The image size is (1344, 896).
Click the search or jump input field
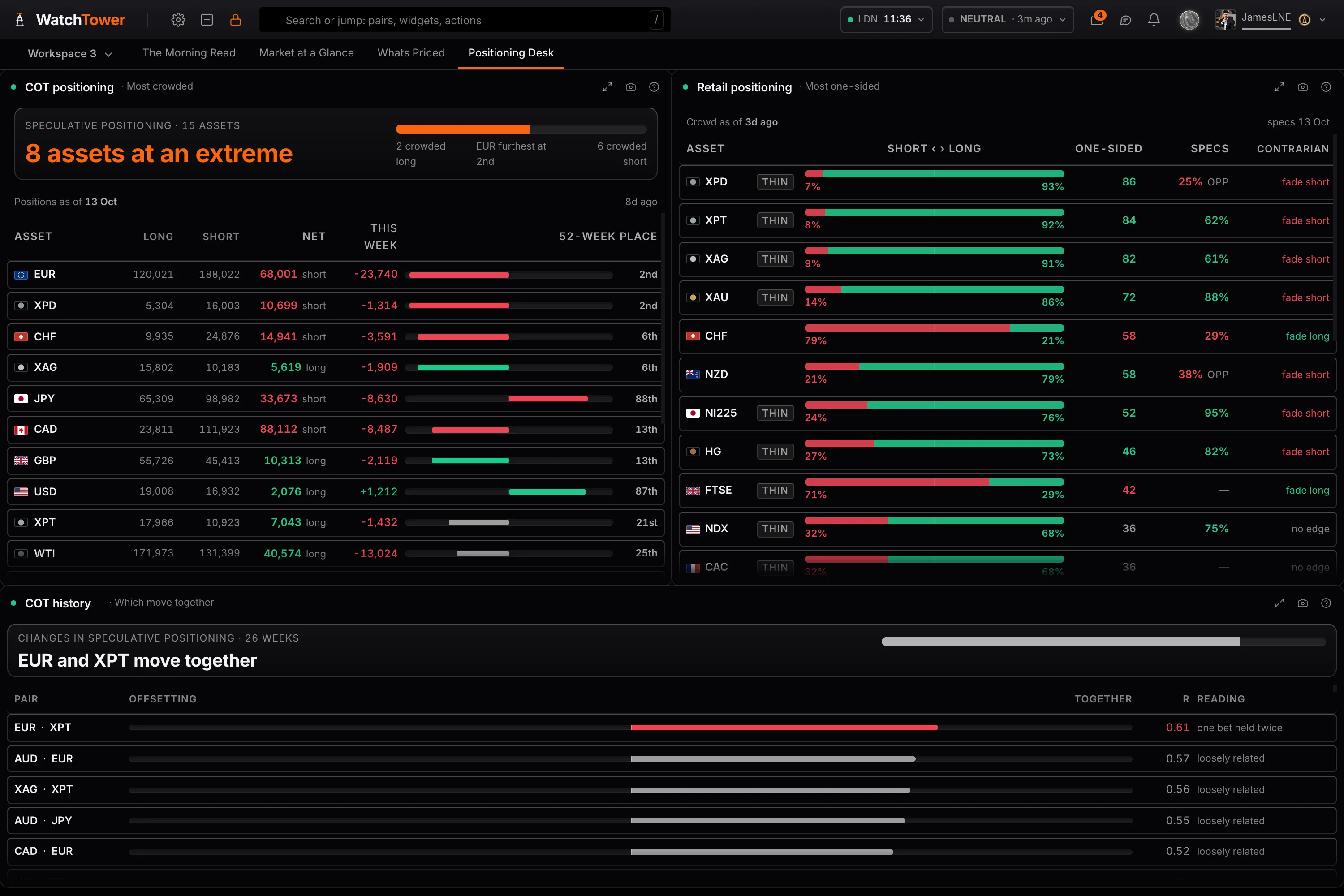tap(465, 20)
